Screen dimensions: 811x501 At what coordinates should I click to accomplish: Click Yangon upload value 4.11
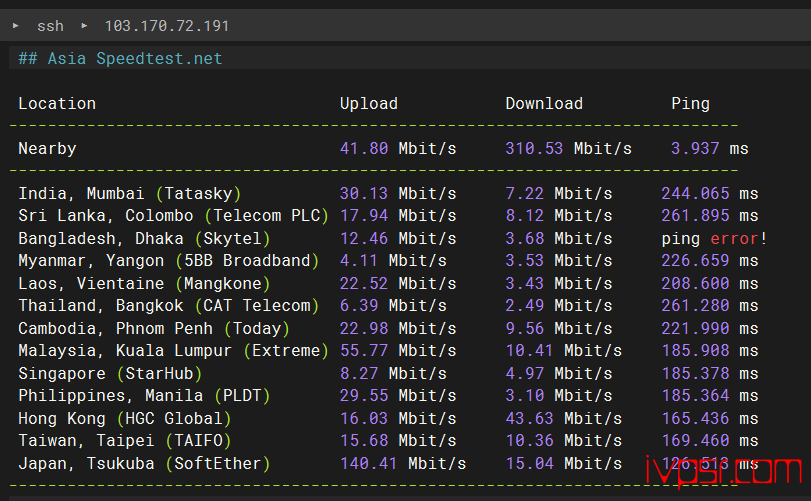358,261
